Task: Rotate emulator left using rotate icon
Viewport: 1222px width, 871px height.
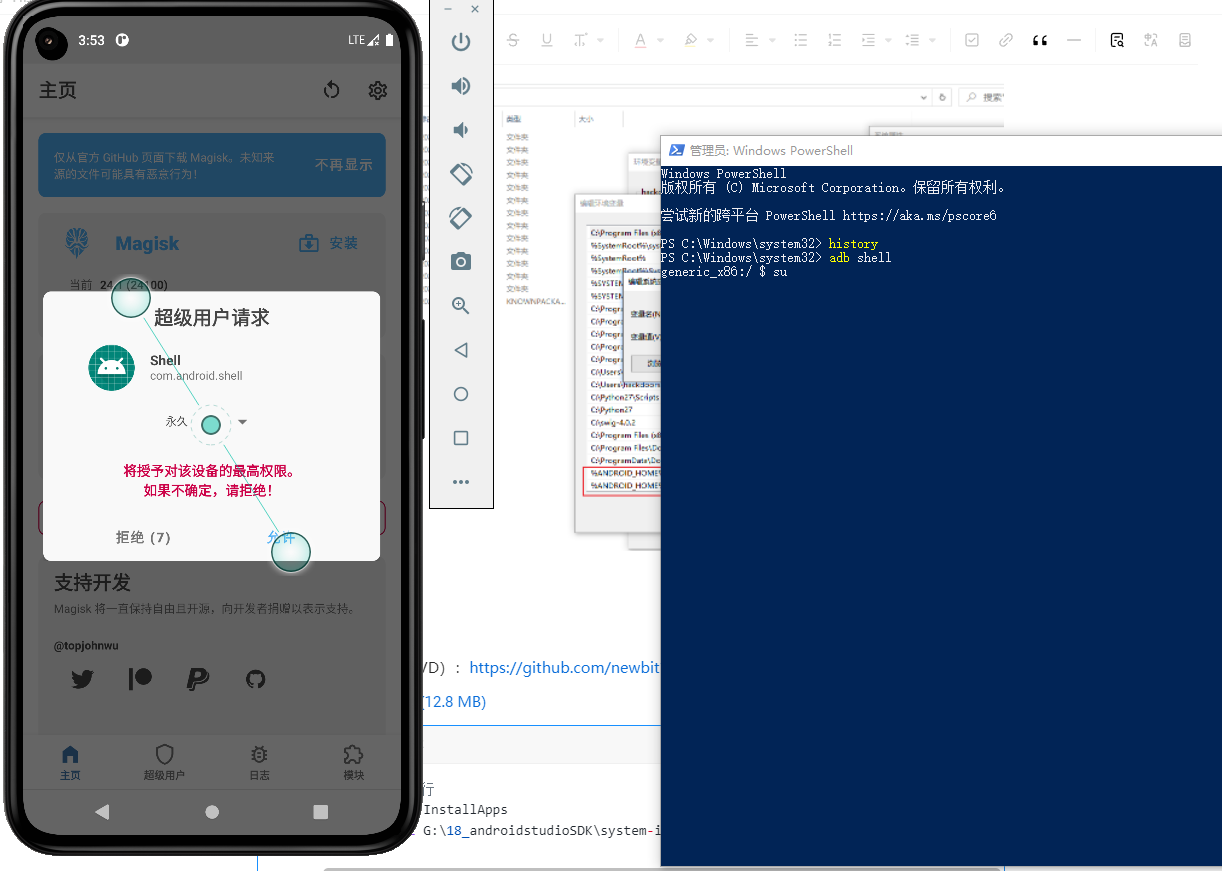Action: click(x=461, y=174)
